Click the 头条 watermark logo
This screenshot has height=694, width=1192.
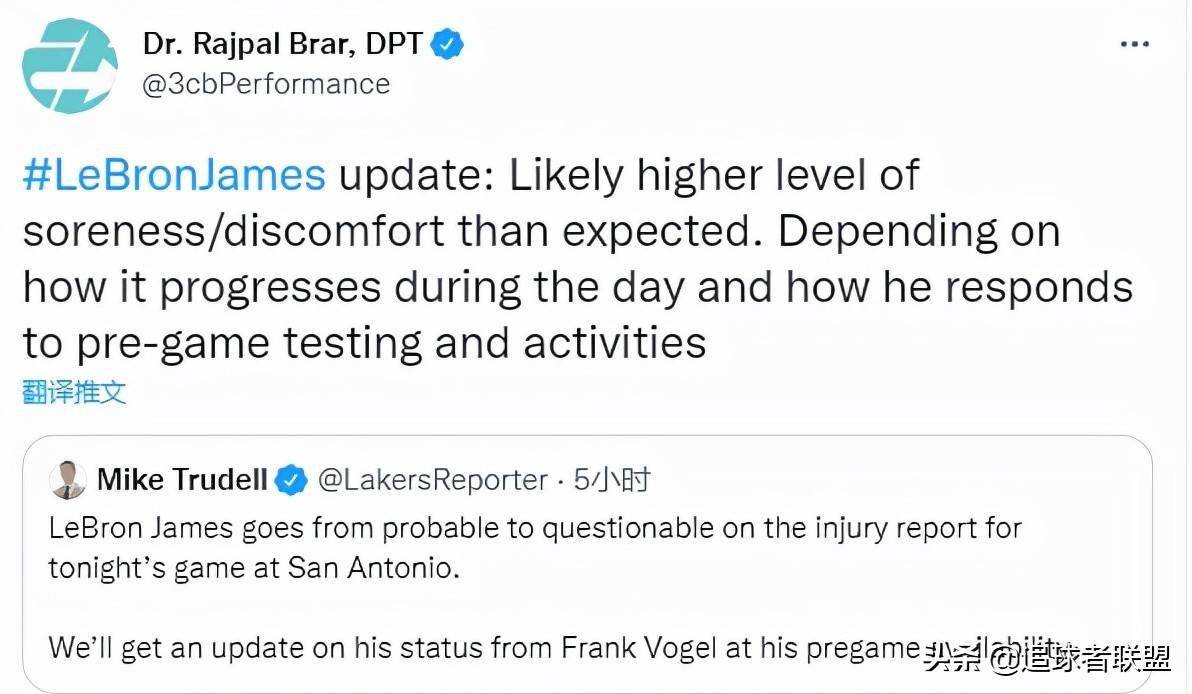(952, 659)
